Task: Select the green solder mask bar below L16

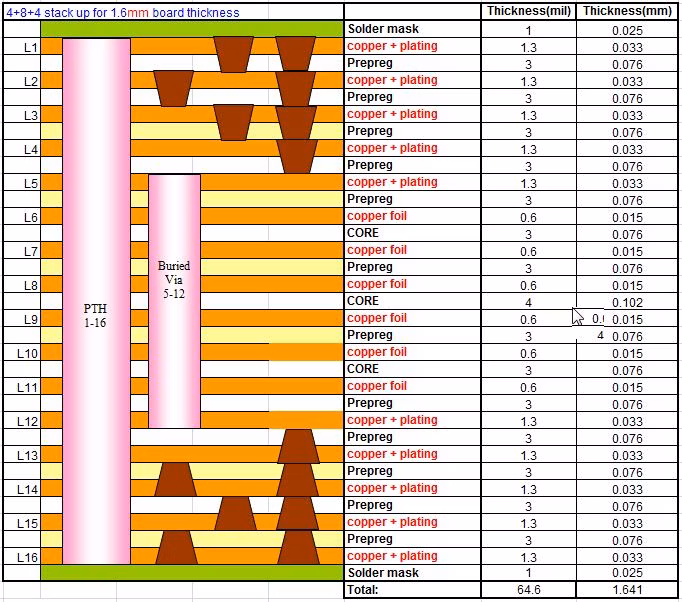Action: (x=192, y=572)
